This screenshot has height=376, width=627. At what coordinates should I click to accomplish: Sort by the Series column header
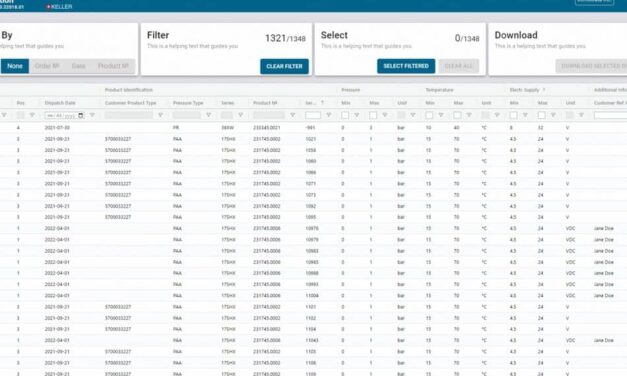point(228,103)
